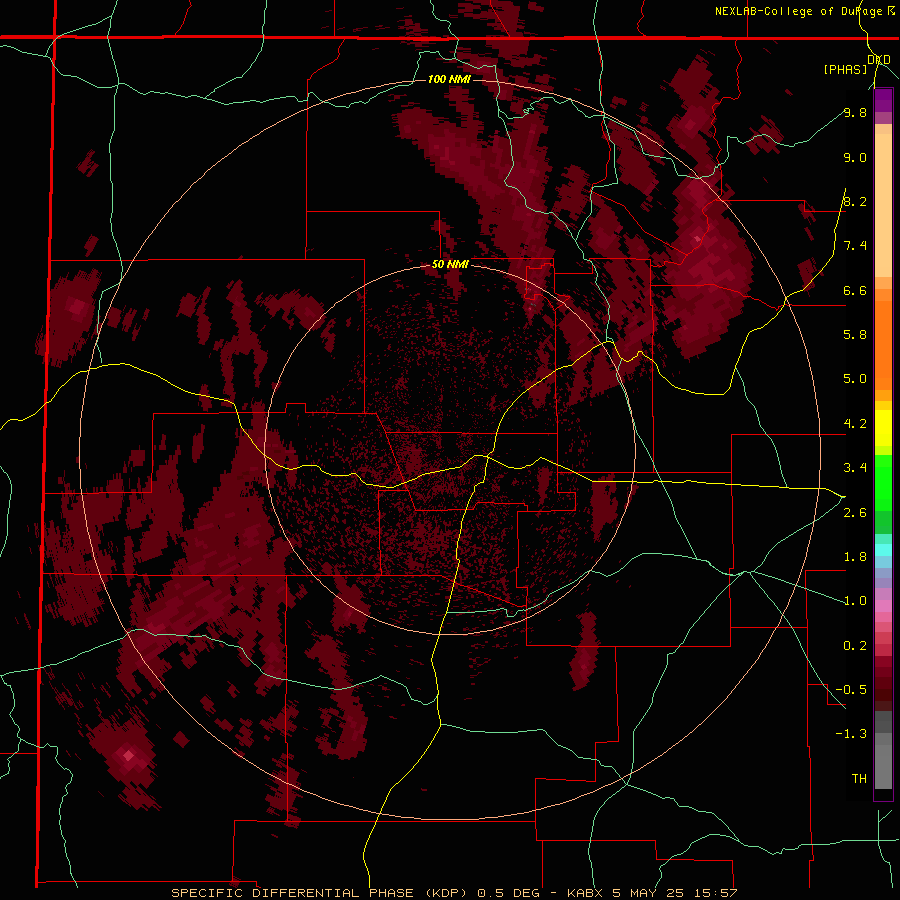The height and width of the screenshot is (900, 900).
Task: Select the 100 NMI range ring label
Action: pyautogui.click(x=449, y=79)
